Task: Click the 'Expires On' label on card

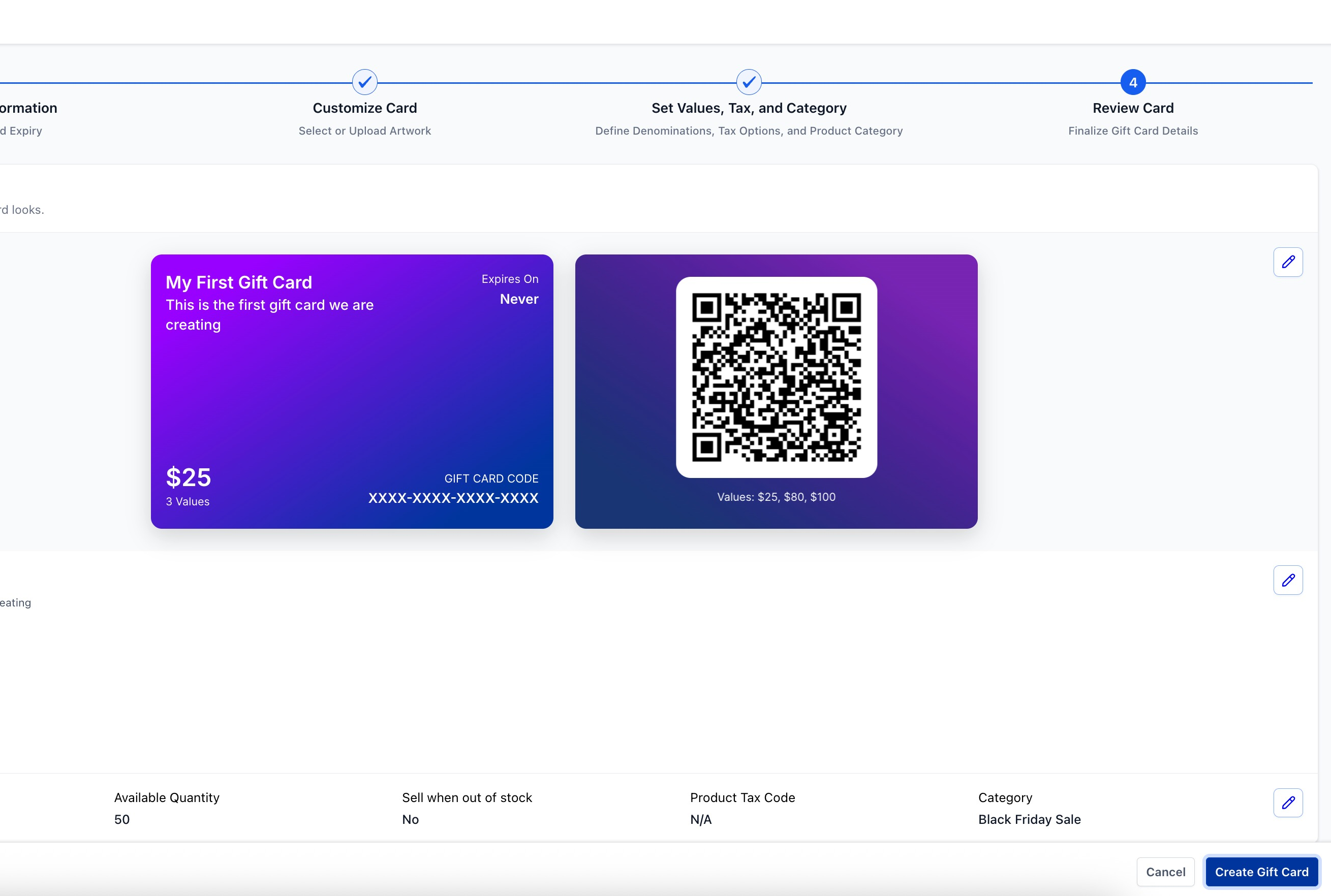Action: (509, 279)
